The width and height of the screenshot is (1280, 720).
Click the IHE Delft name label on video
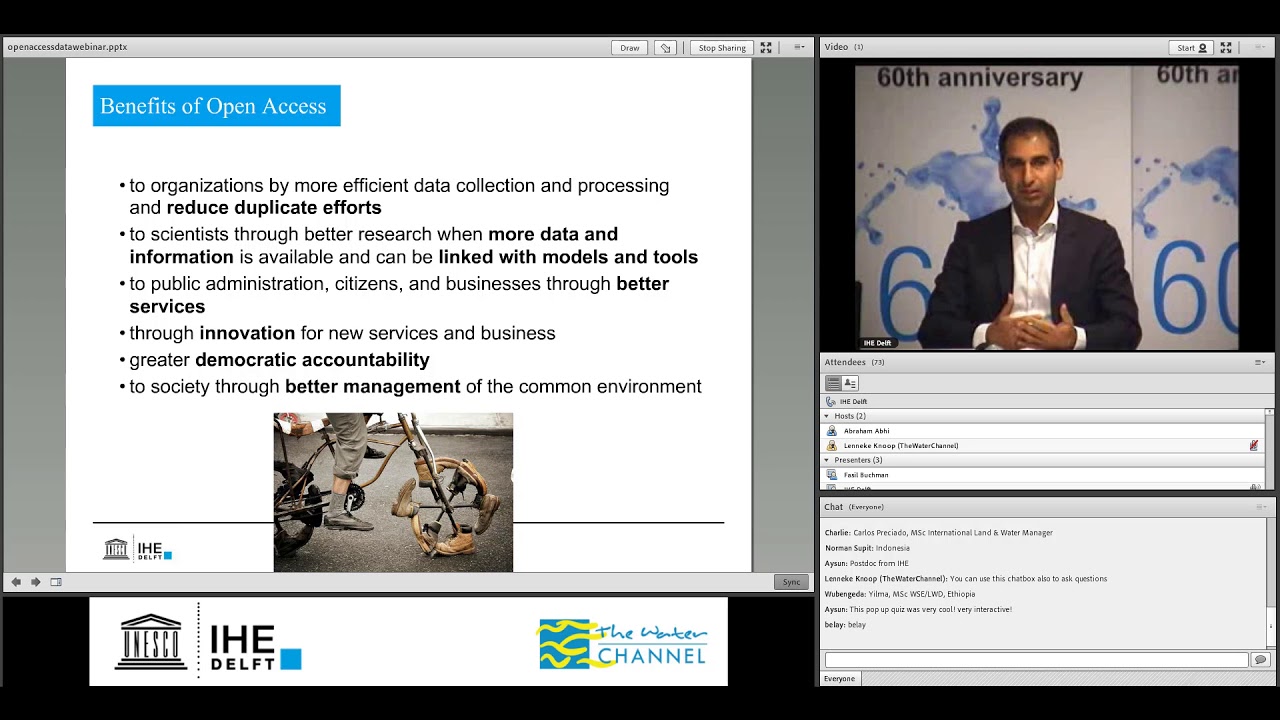click(877, 343)
